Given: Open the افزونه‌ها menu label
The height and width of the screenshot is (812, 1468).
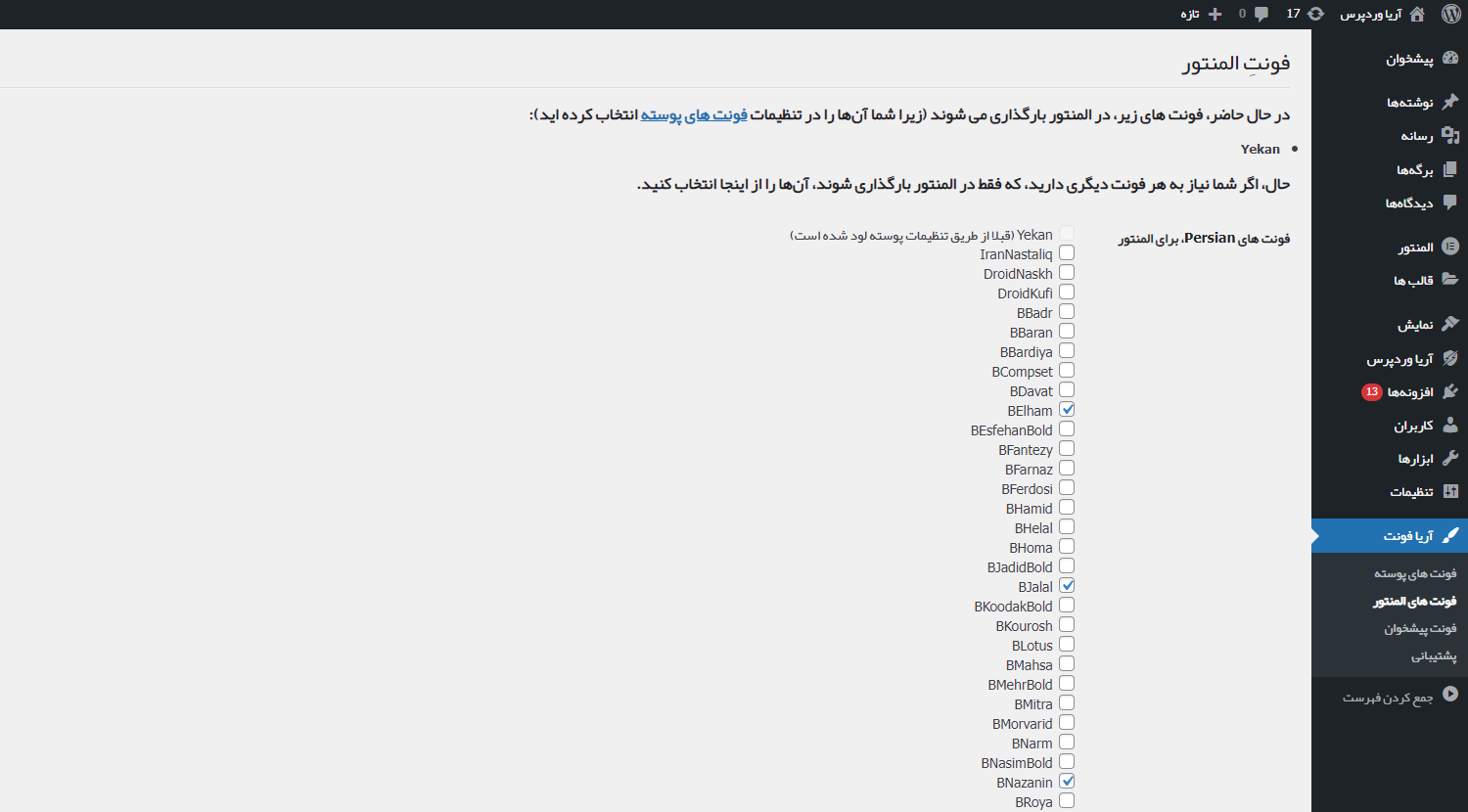Looking at the screenshot, I should pyautogui.click(x=1410, y=392).
